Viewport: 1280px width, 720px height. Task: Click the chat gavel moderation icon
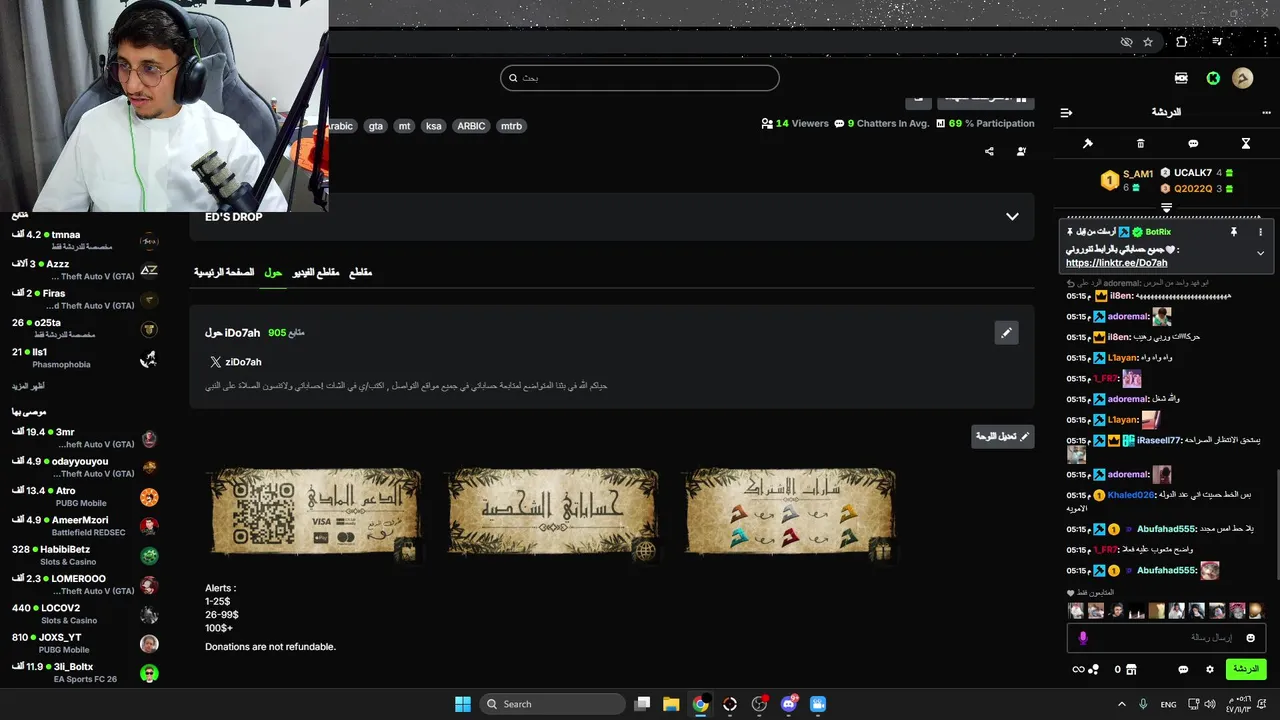[x=1088, y=144]
